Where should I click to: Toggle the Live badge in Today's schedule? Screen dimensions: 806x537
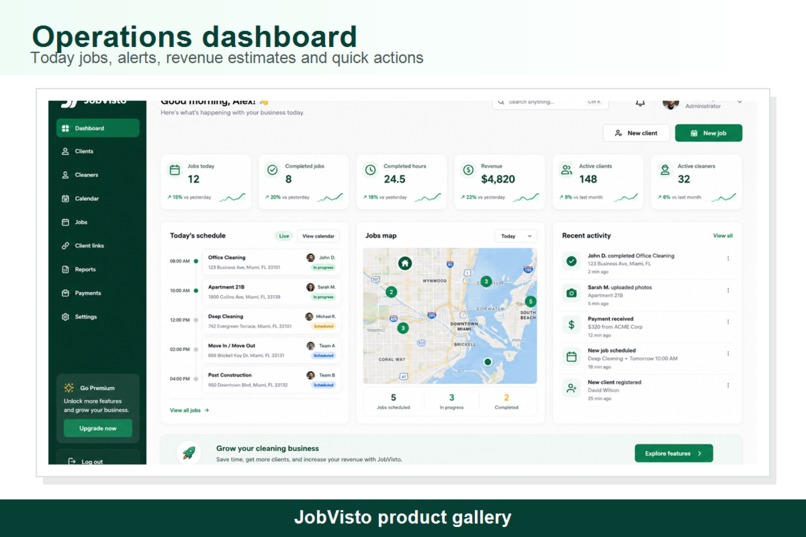pyautogui.click(x=284, y=236)
